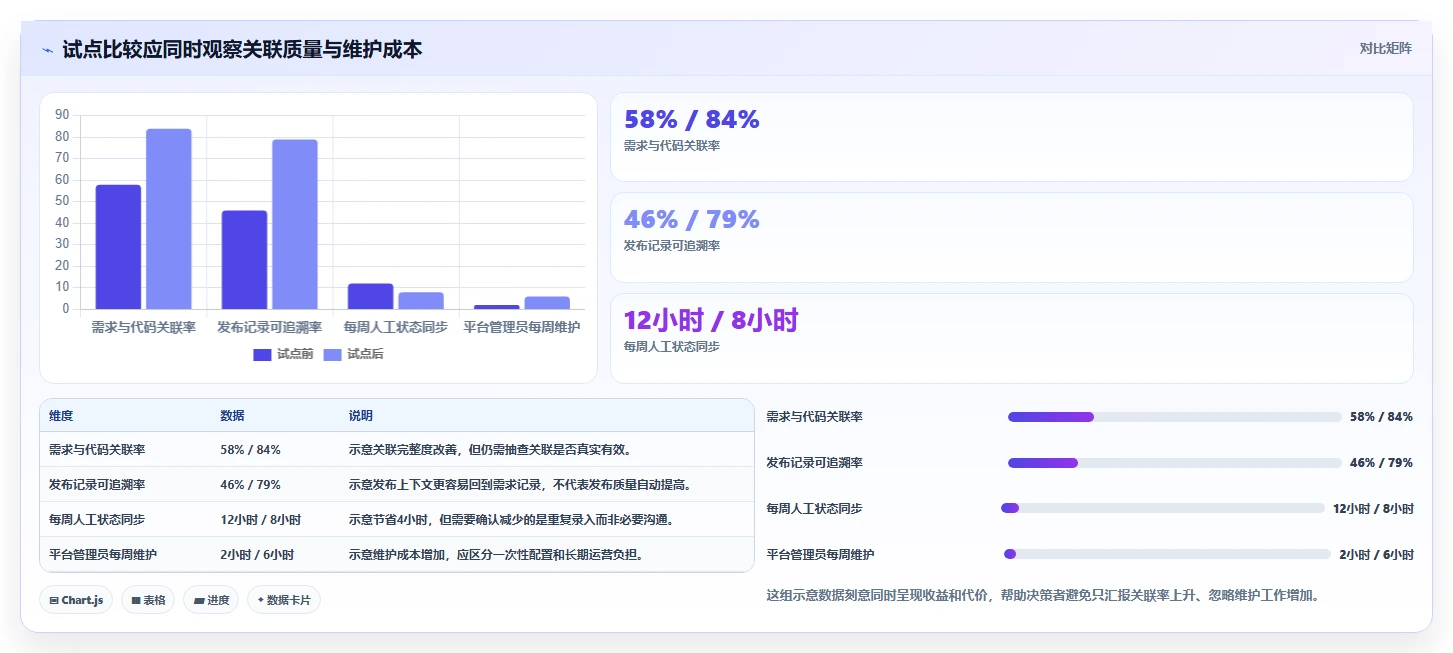The width and height of the screenshot is (1453, 653).
Task: Click the 58% / 84% value in the table
Action: [x=250, y=450]
